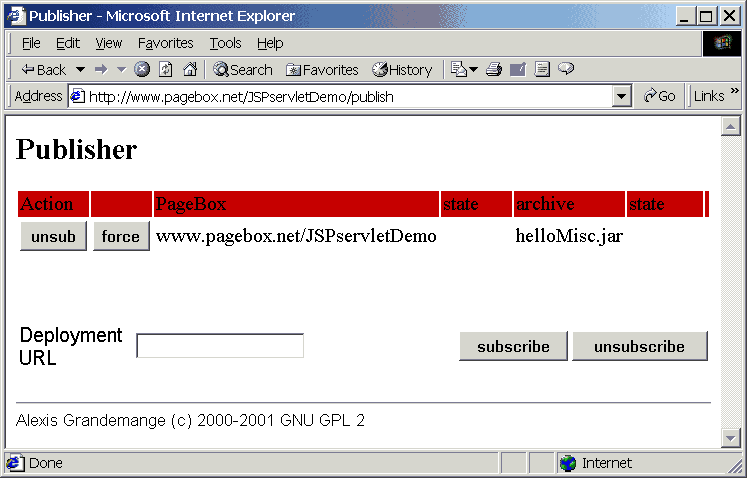Screen dimensions: 747x478
Task: Open the Tools menu
Action: [x=225, y=43]
